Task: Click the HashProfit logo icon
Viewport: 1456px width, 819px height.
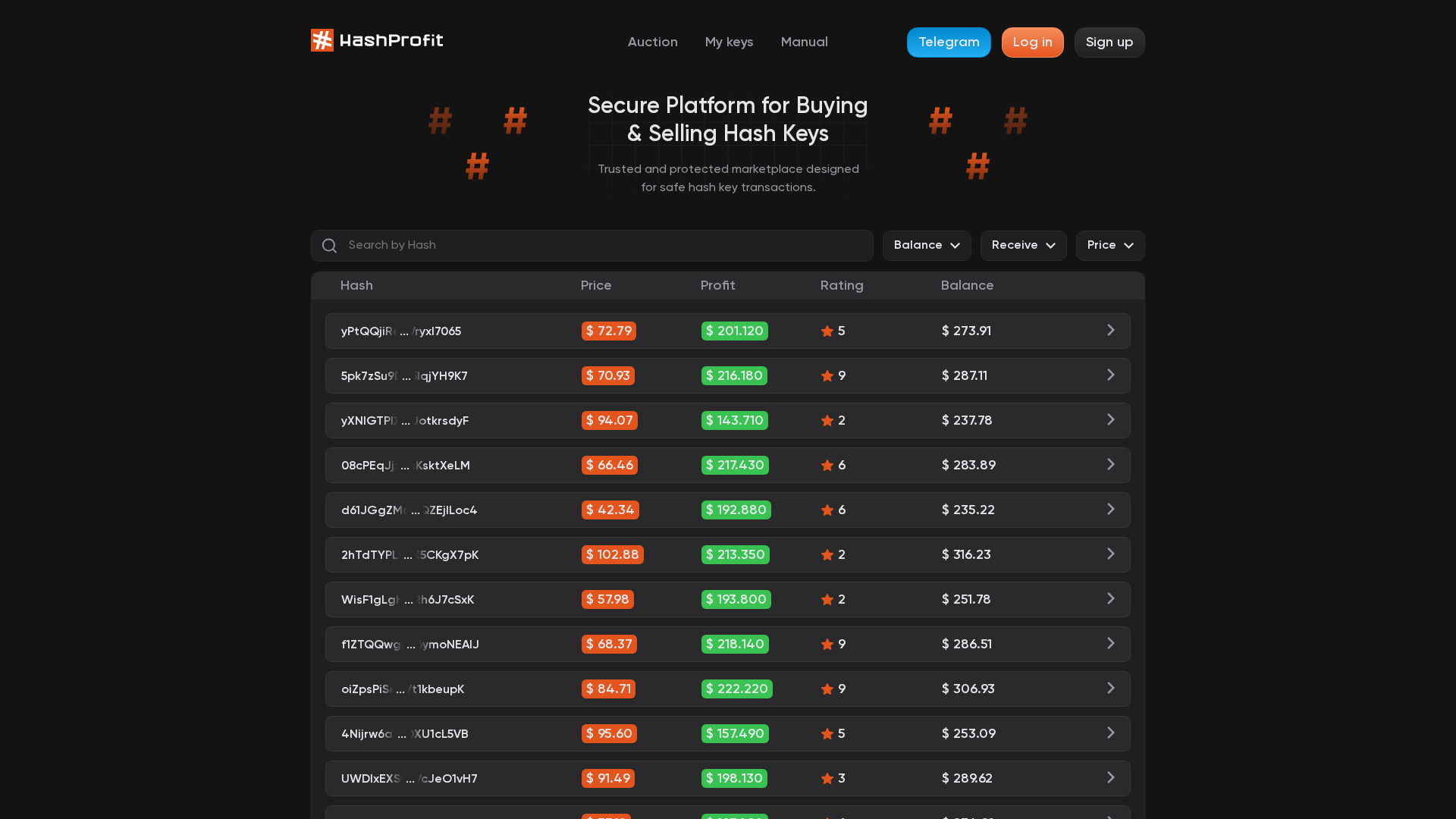Action: tap(322, 40)
